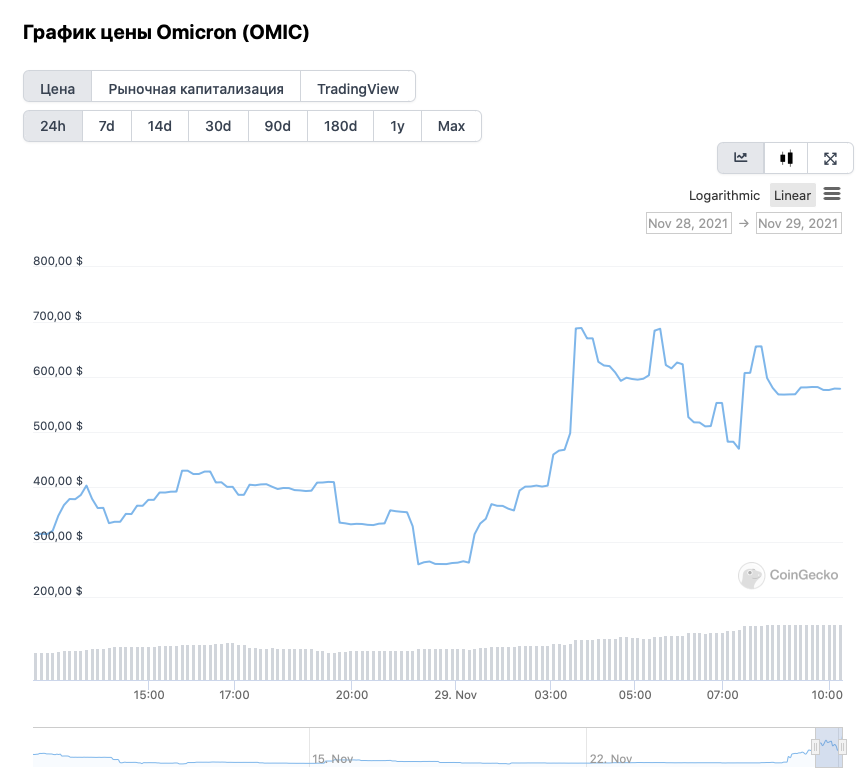
Task: Select the Linear scale option
Action: (x=792, y=195)
